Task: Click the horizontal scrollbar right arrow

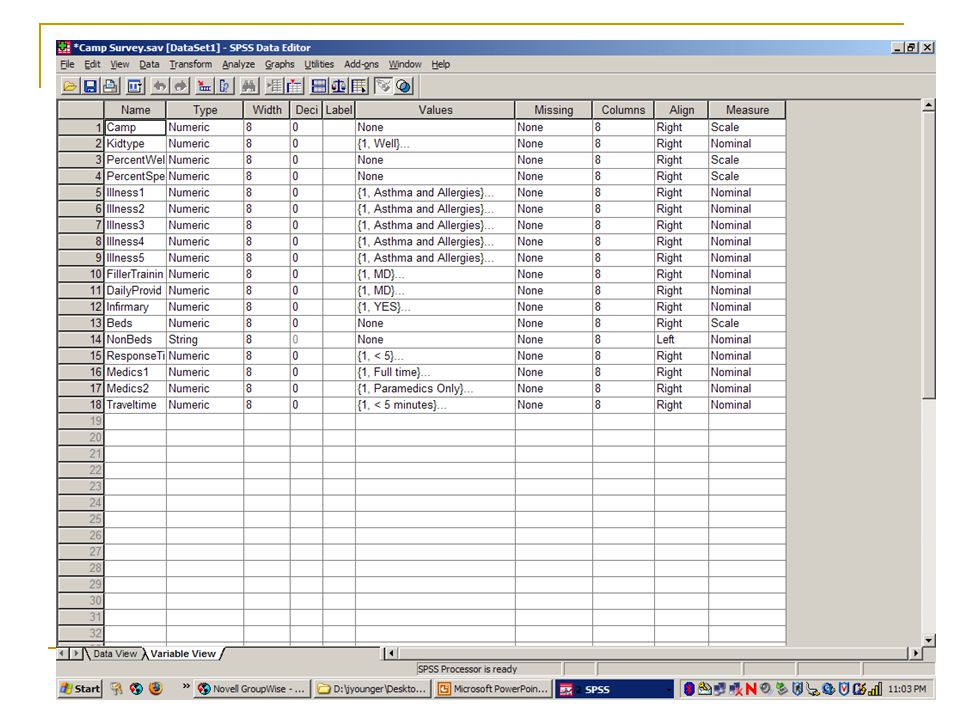Action: [915, 653]
